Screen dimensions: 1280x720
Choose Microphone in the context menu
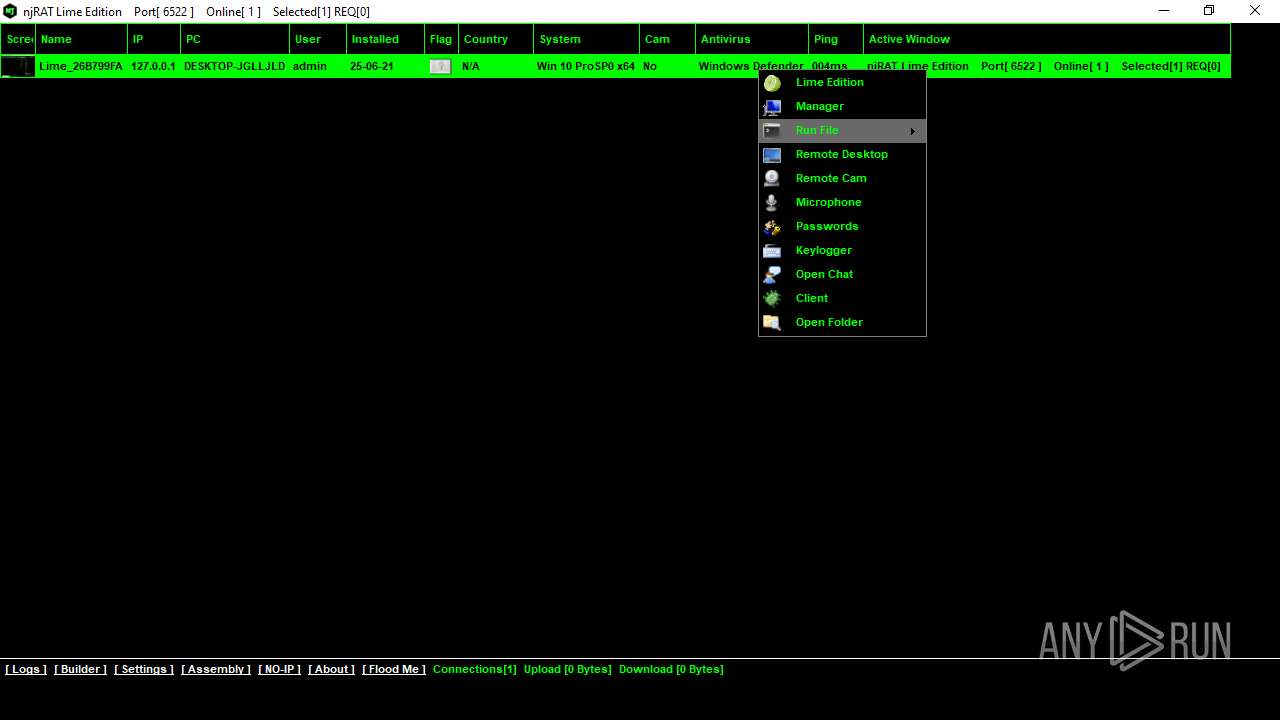pyautogui.click(x=842, y=202)
